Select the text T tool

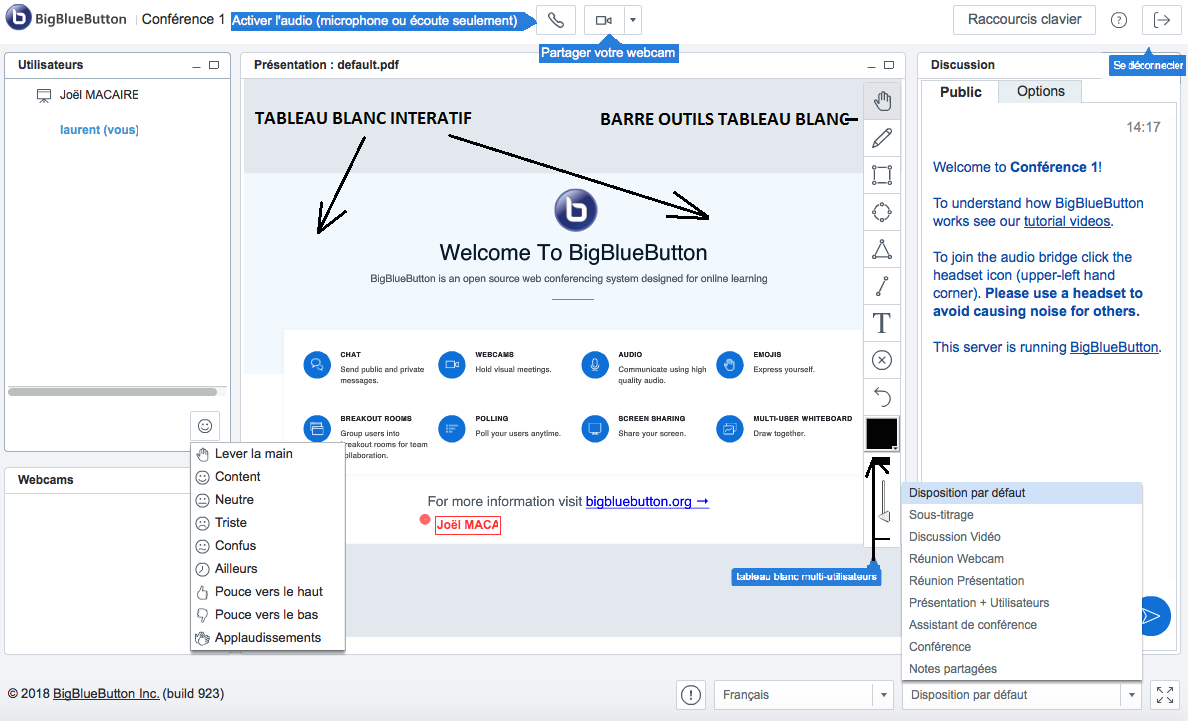pos(882,323)
